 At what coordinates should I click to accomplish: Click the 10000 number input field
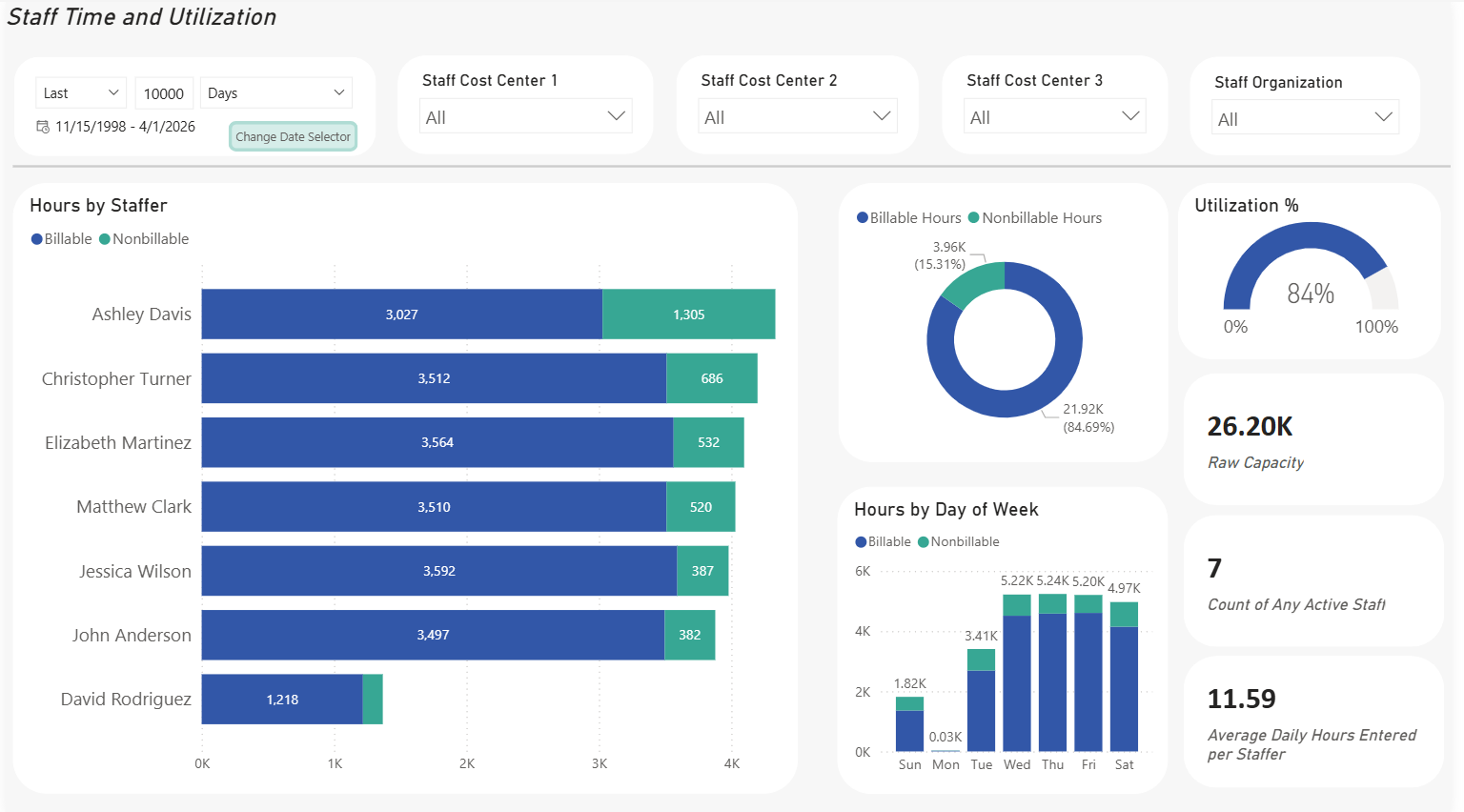click(164, 93)
